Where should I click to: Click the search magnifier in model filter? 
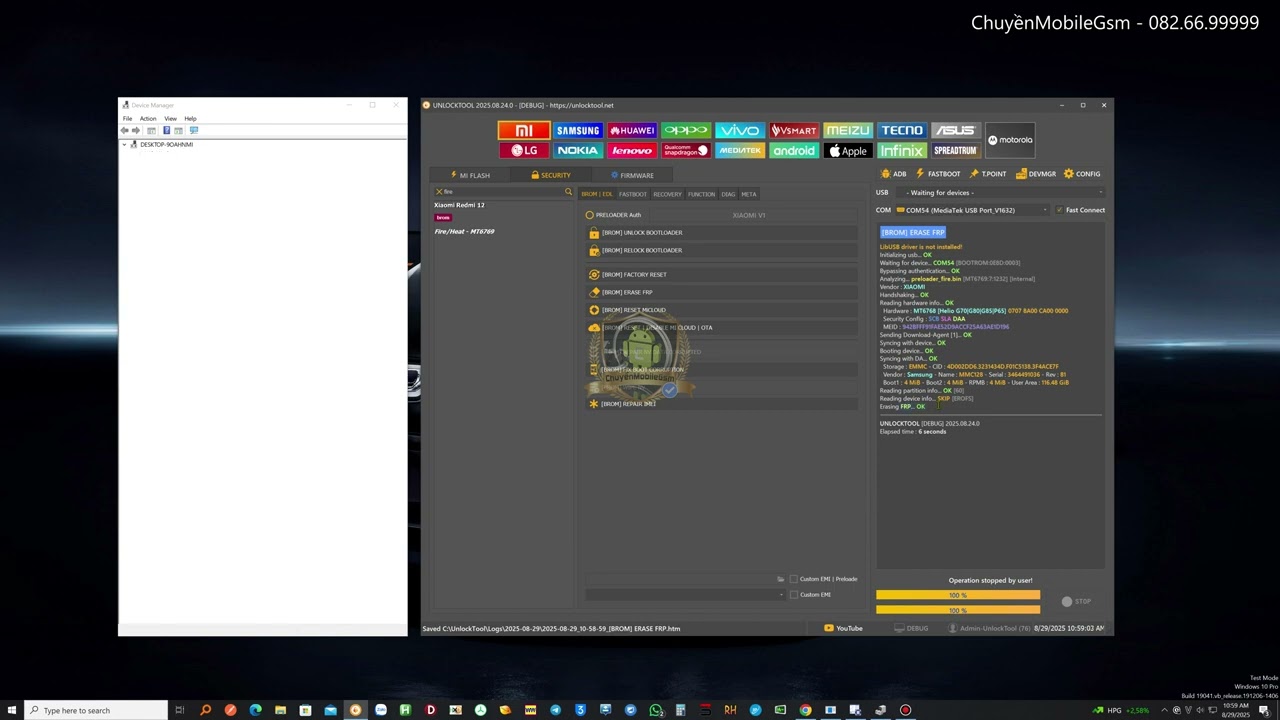pyautogui.click(x=568, y=191)
